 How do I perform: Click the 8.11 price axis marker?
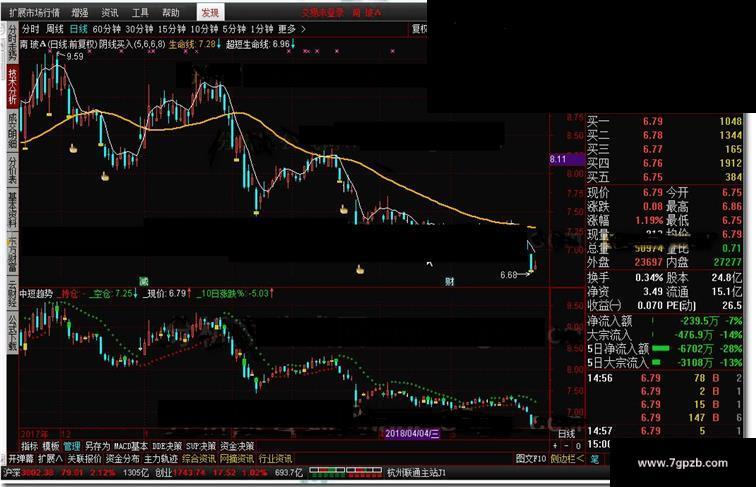point(566,159)
